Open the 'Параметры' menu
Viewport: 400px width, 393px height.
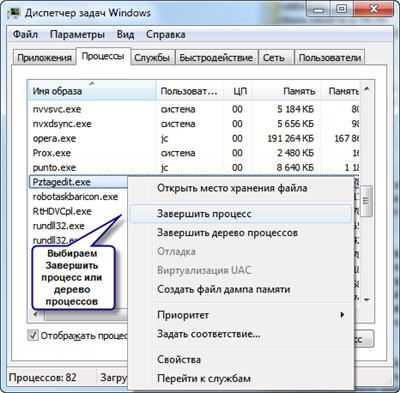pyautogui.click(x=77, y=34)
